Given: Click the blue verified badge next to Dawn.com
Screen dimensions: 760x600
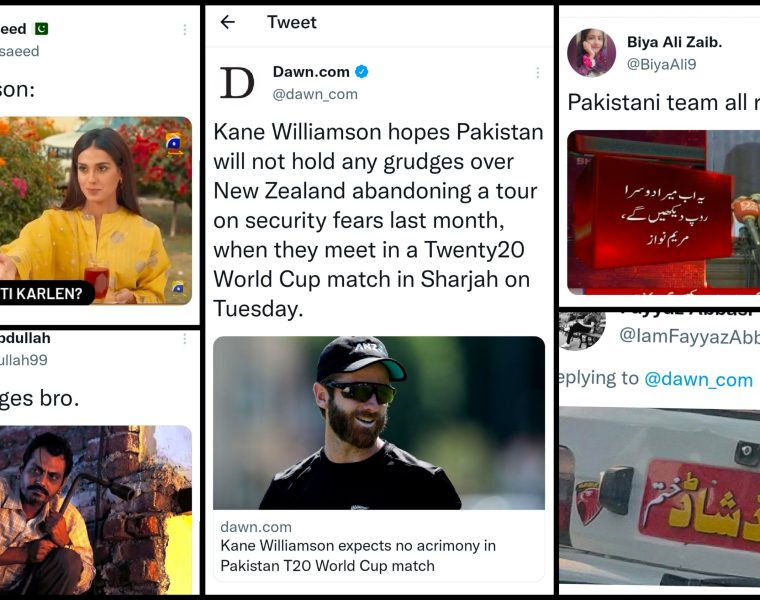Looking at the screenshot, I should pos(362,72).
